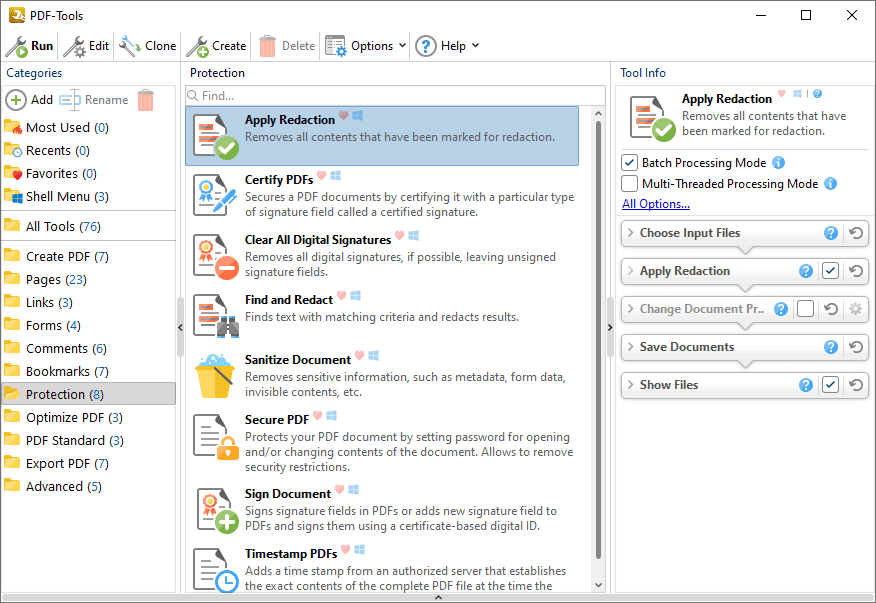Toggle favorite heart for Certify PDFs
Viewport: 876px width, 603px height.
point(321,175)
